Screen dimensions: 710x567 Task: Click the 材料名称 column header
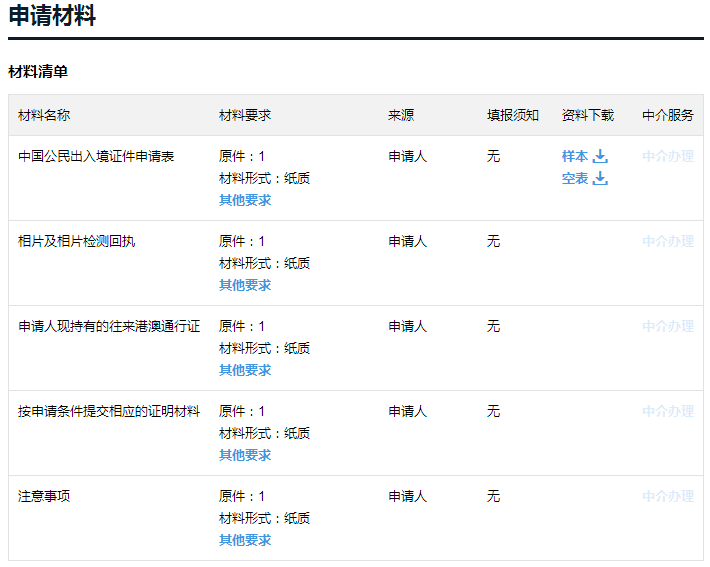pos(44,116)
